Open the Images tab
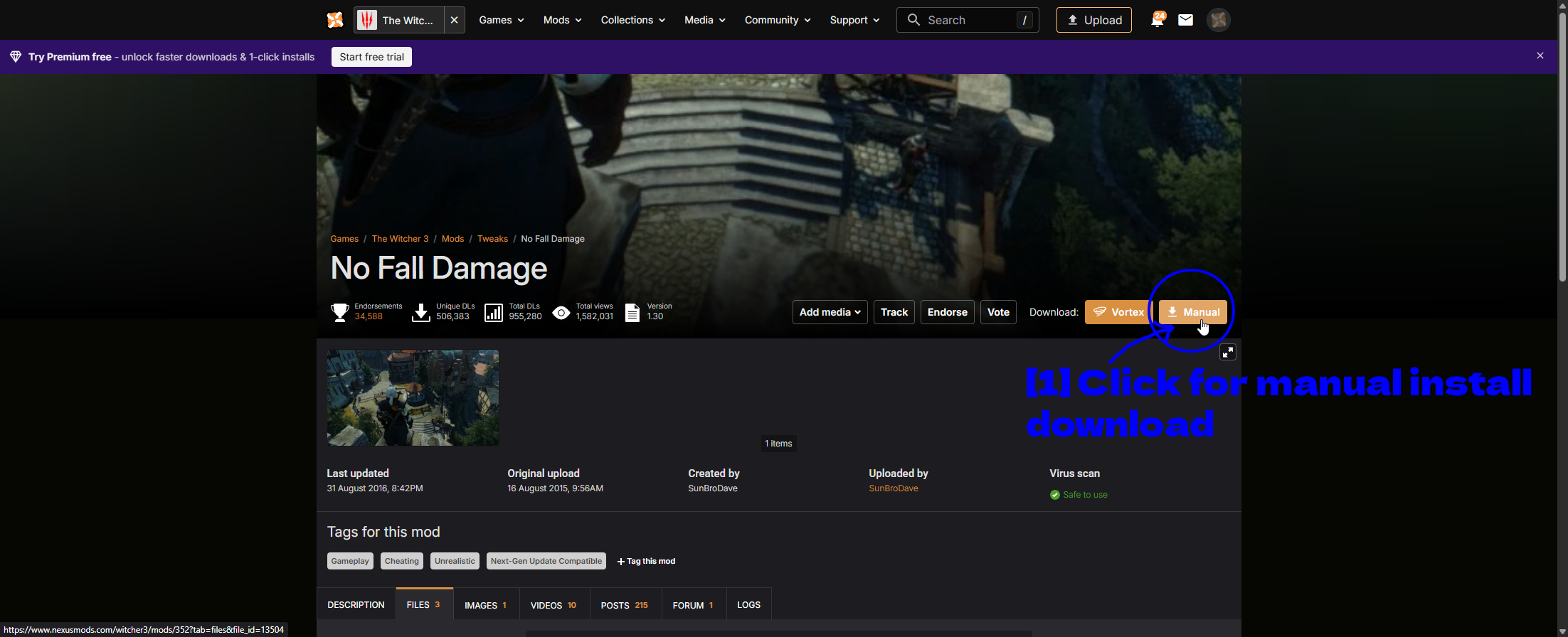 (x=486, y=605)
